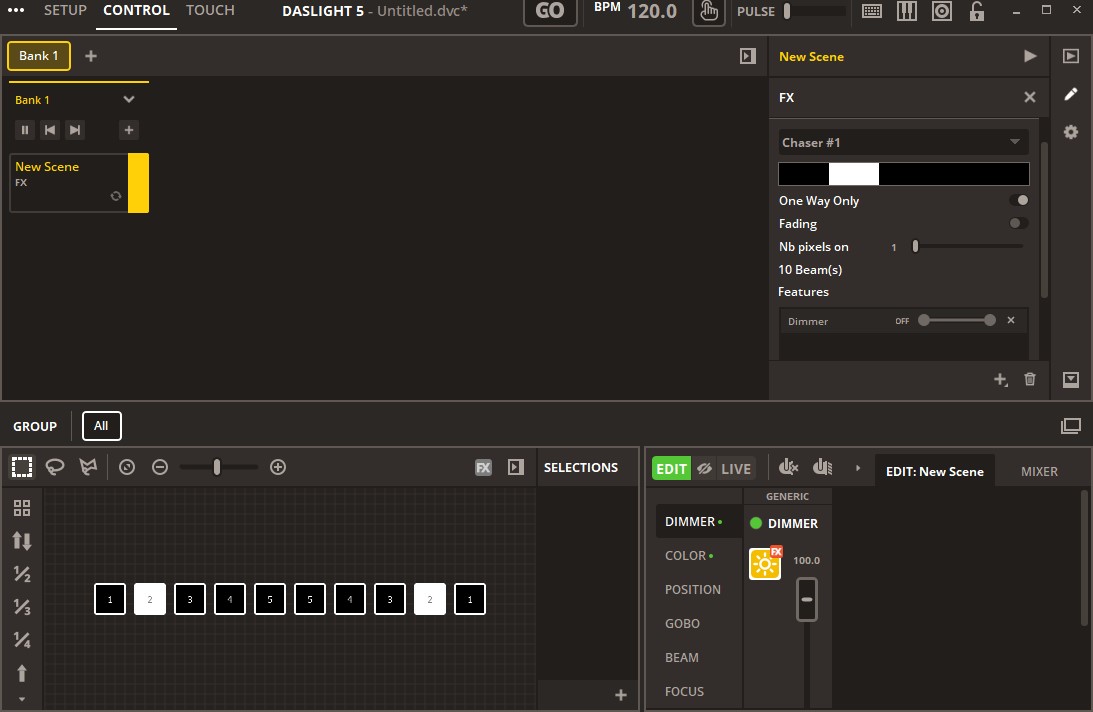The height and width of the screenshot is (712, 1093).
Task: Toggle One Way Only switch
Action: [1018, 200]
